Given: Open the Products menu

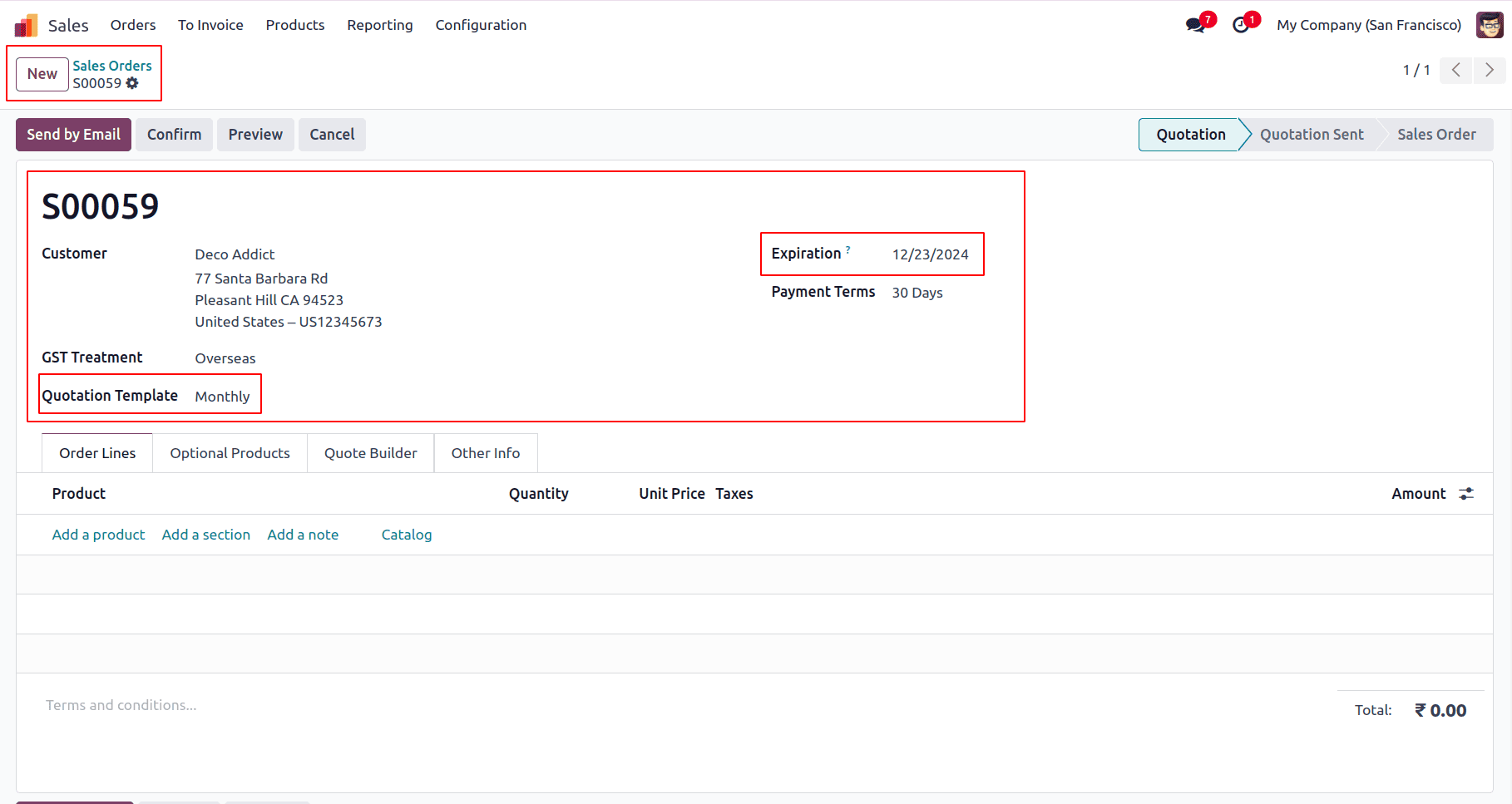Looking at the screenshot, I should pyautogui.click(x=295, y=25).
